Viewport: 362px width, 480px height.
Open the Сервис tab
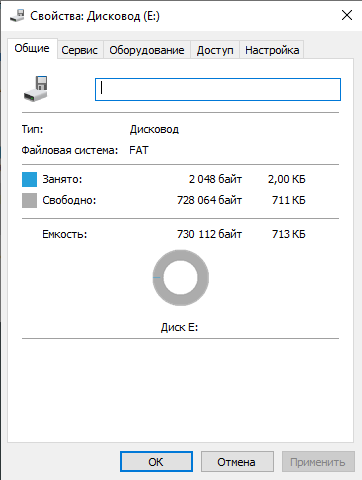tap(80, 50)
